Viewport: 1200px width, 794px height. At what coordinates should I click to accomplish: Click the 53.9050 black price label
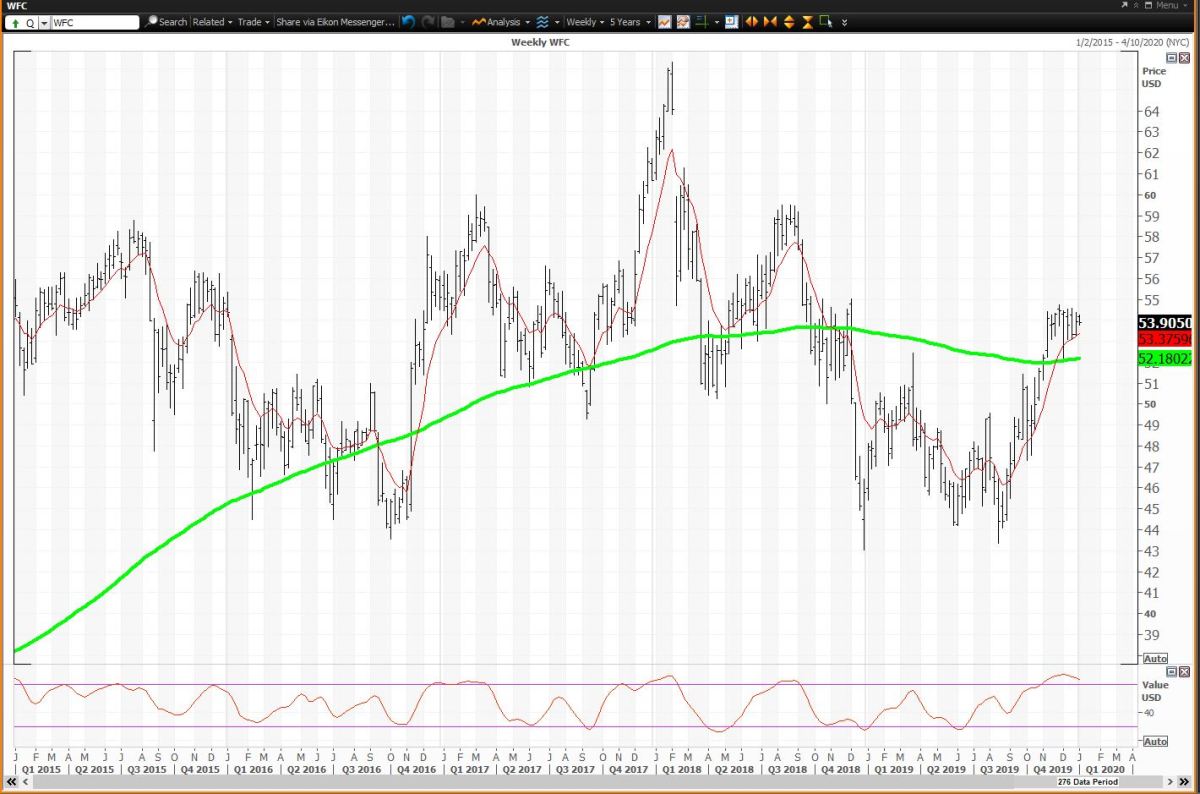[1164, 322]
